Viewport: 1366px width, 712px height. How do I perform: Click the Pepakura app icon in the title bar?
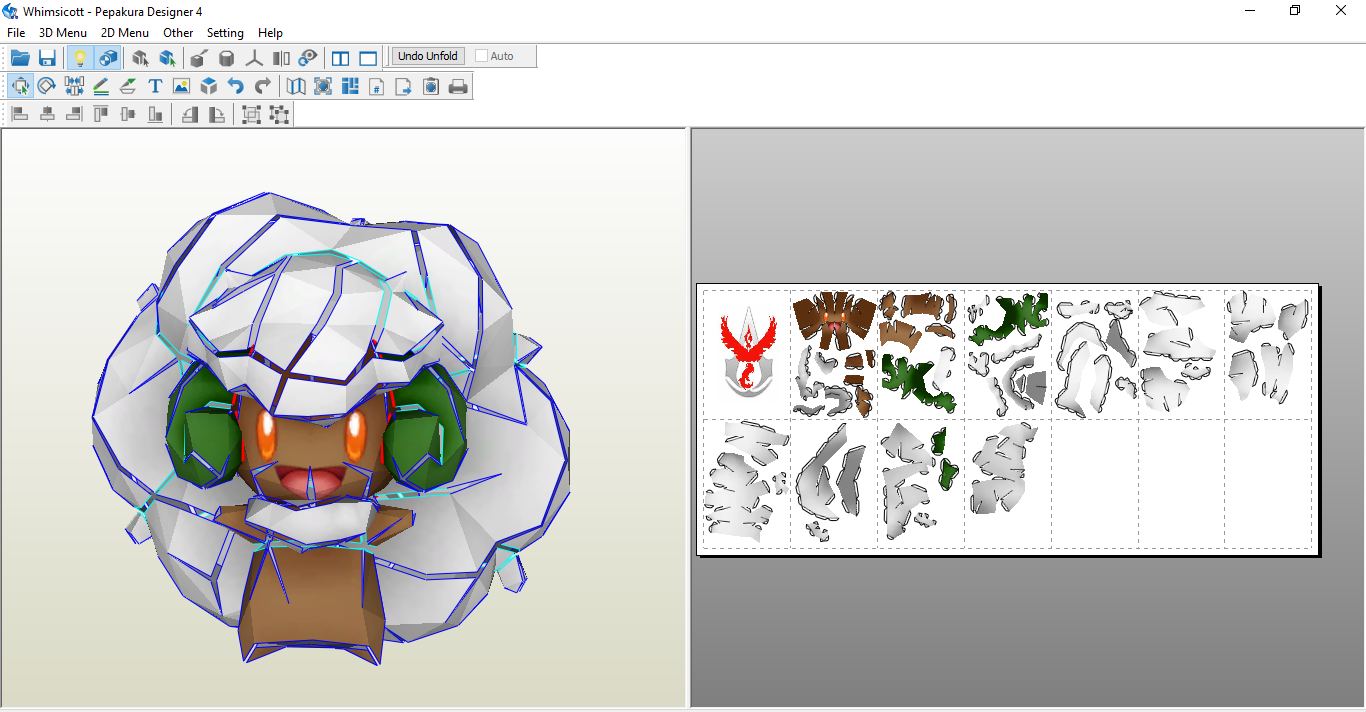point(10,11)
